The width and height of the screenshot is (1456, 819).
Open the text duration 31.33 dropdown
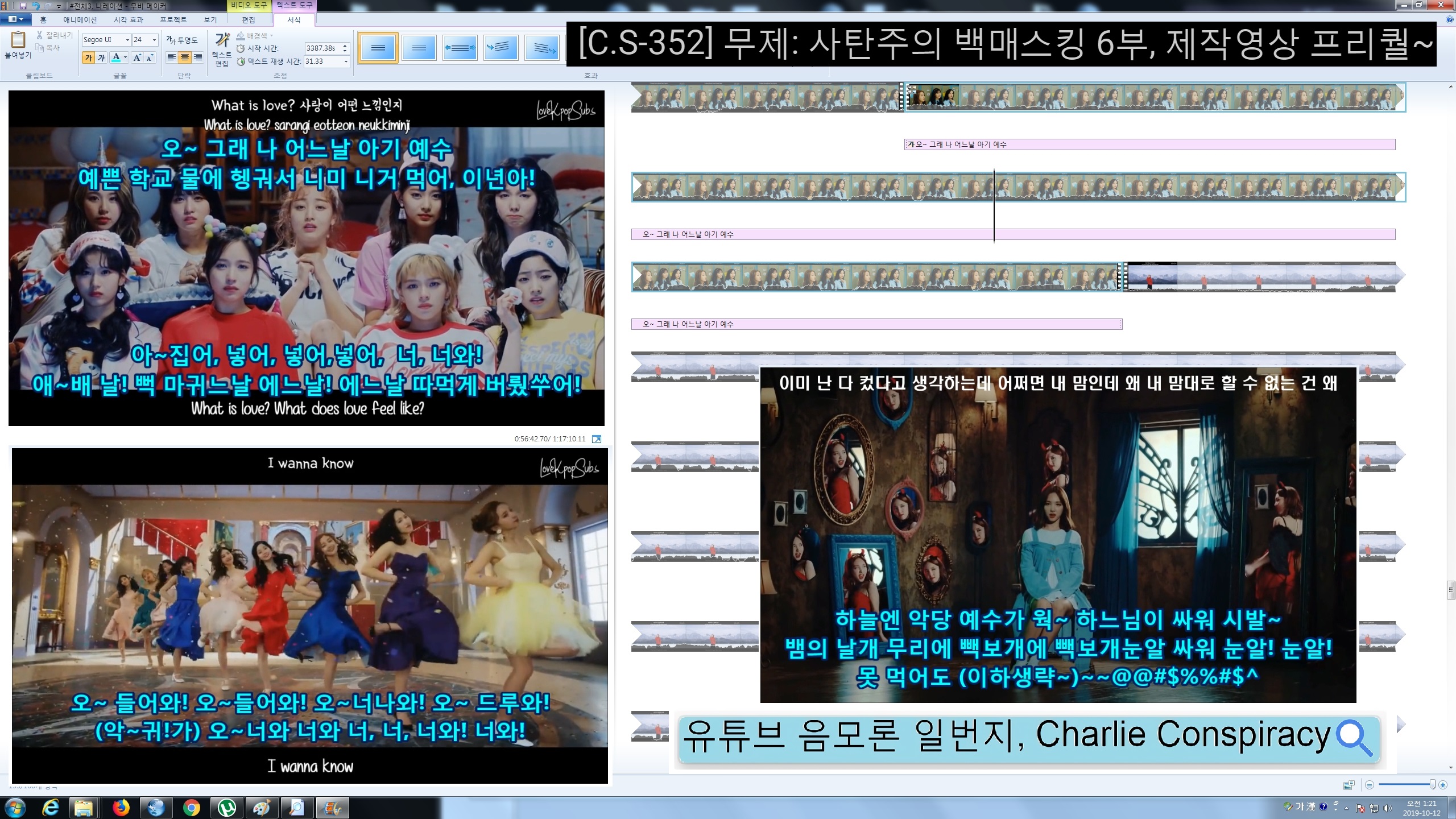pyautogui.click(x=345, y=61)
